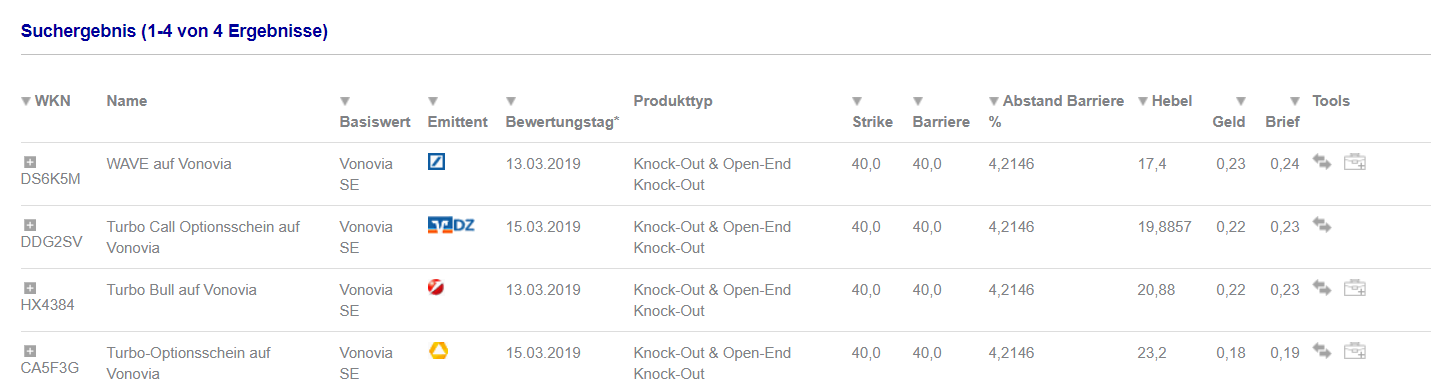This screenshot has width=1453, height=390.
Task: Sort table by WKN column
Action: [x=46, y=101]
